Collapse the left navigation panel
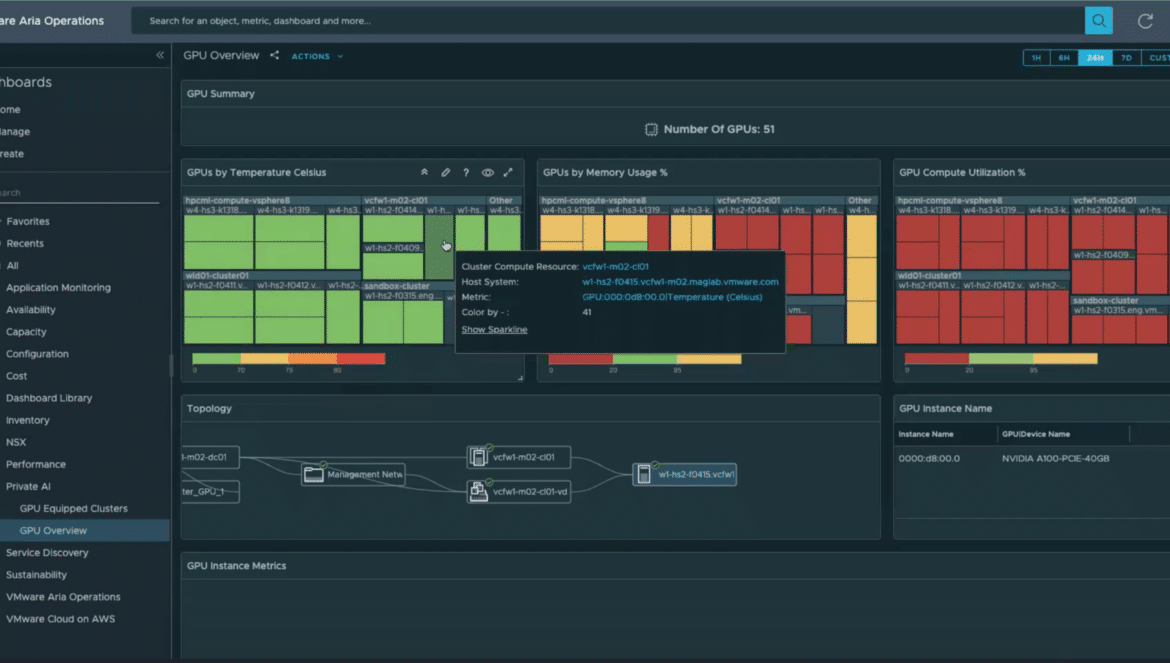 pos(160,55)
